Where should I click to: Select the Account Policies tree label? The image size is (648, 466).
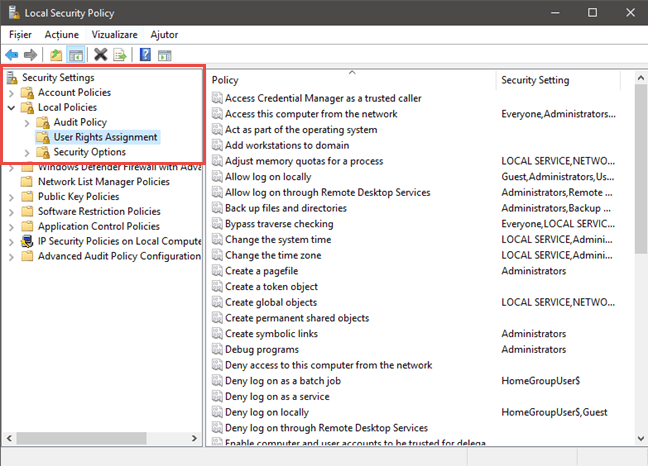pos(74,93)
